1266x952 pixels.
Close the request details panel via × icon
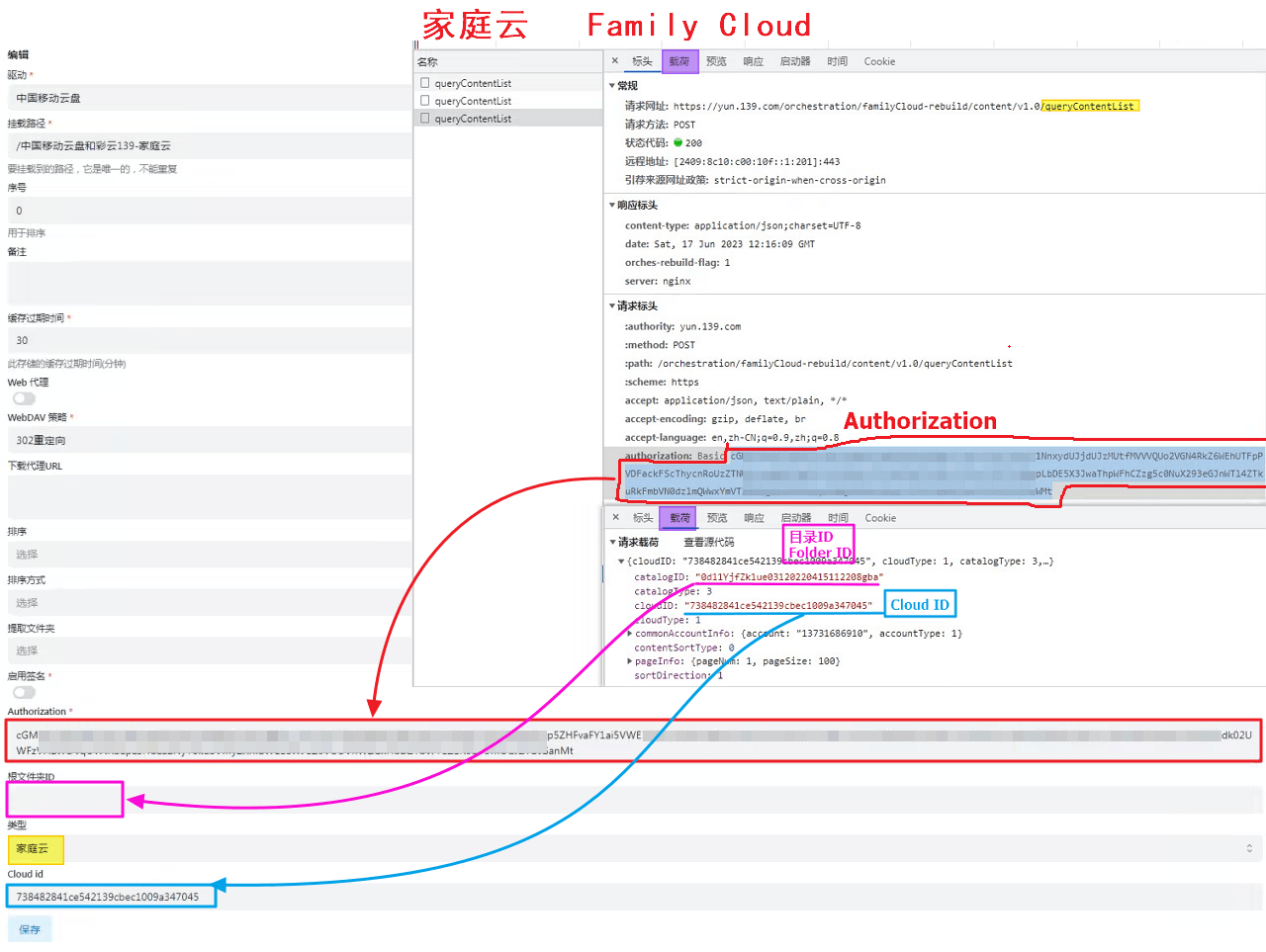click(614, 60)
